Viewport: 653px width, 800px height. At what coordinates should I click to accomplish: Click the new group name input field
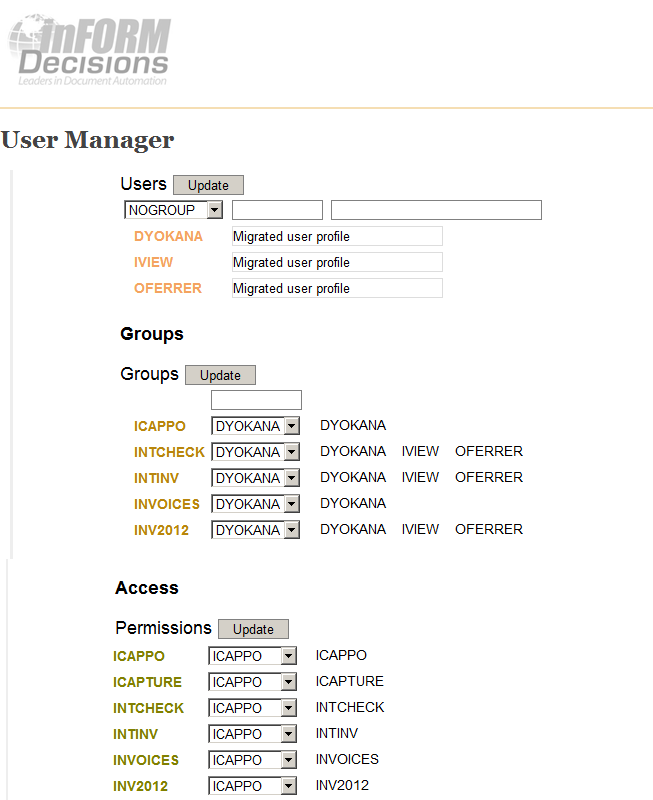257,400
